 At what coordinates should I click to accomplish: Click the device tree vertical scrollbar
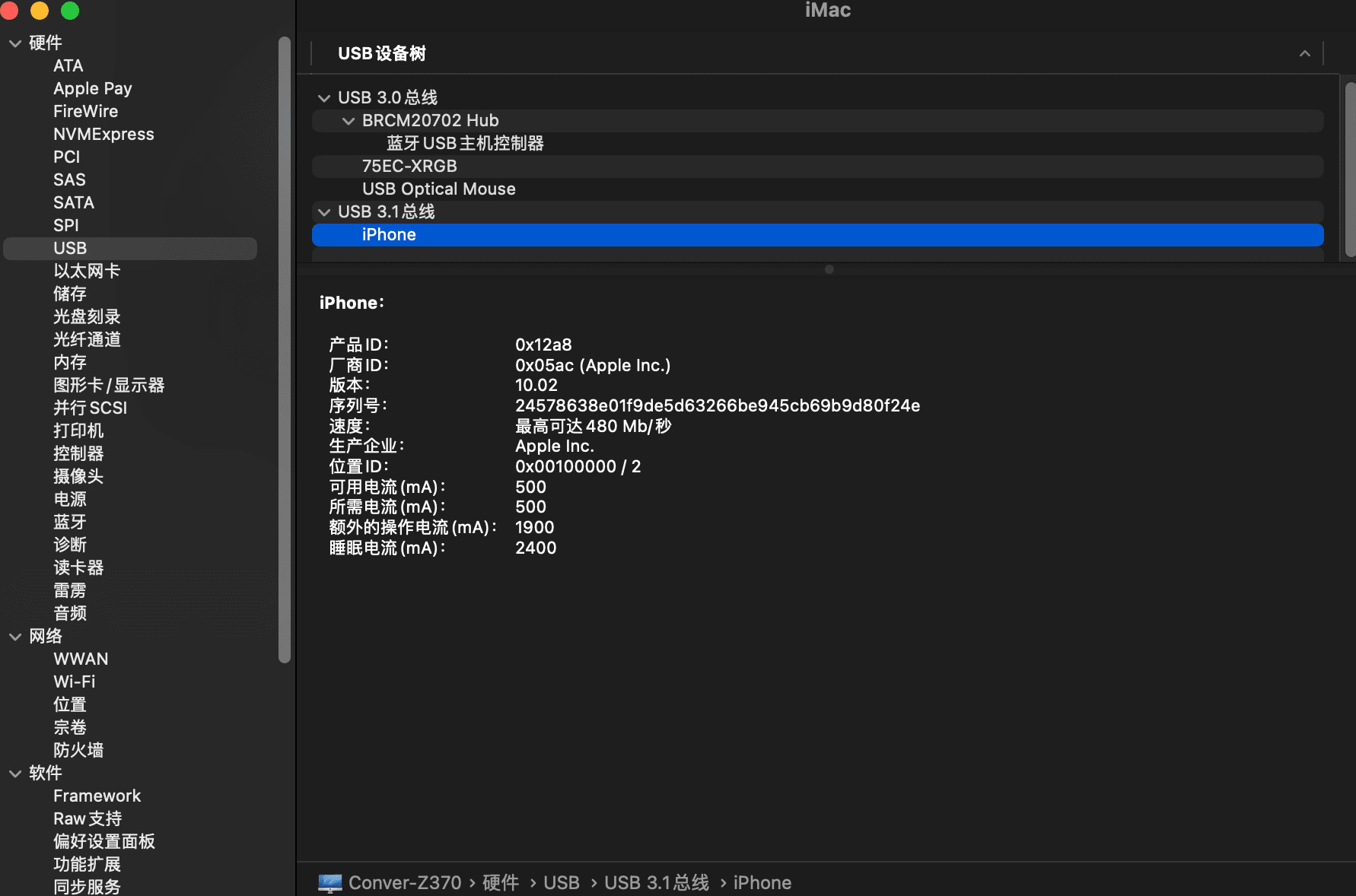[1350, 169]
